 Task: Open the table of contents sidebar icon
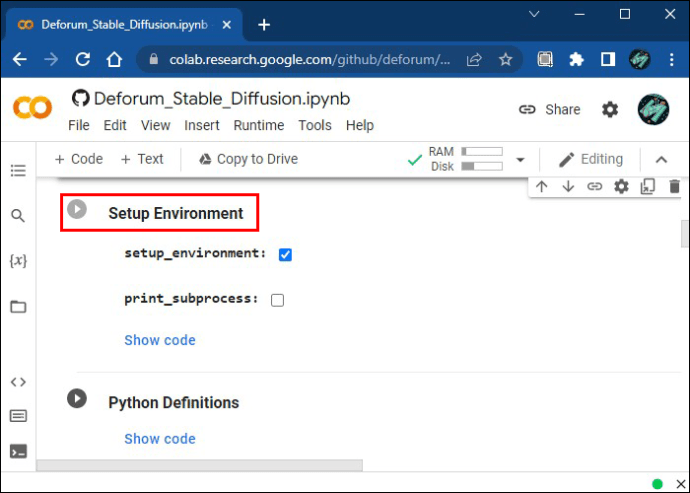18,170
